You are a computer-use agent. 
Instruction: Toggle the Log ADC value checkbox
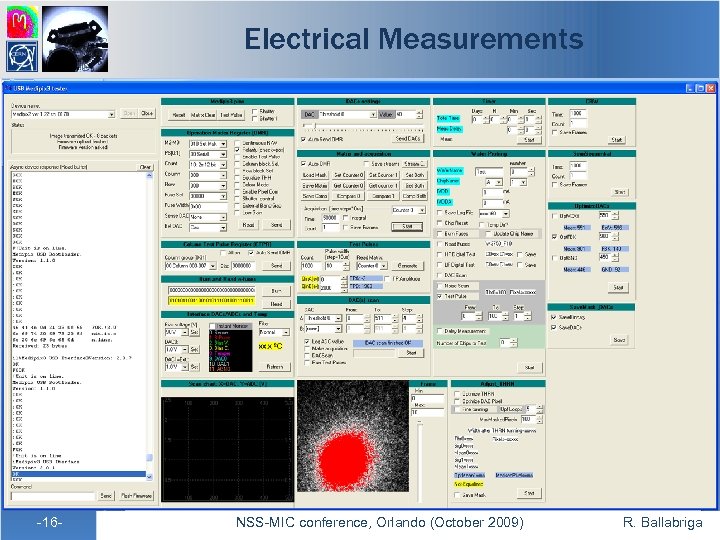tap(307, 342)
